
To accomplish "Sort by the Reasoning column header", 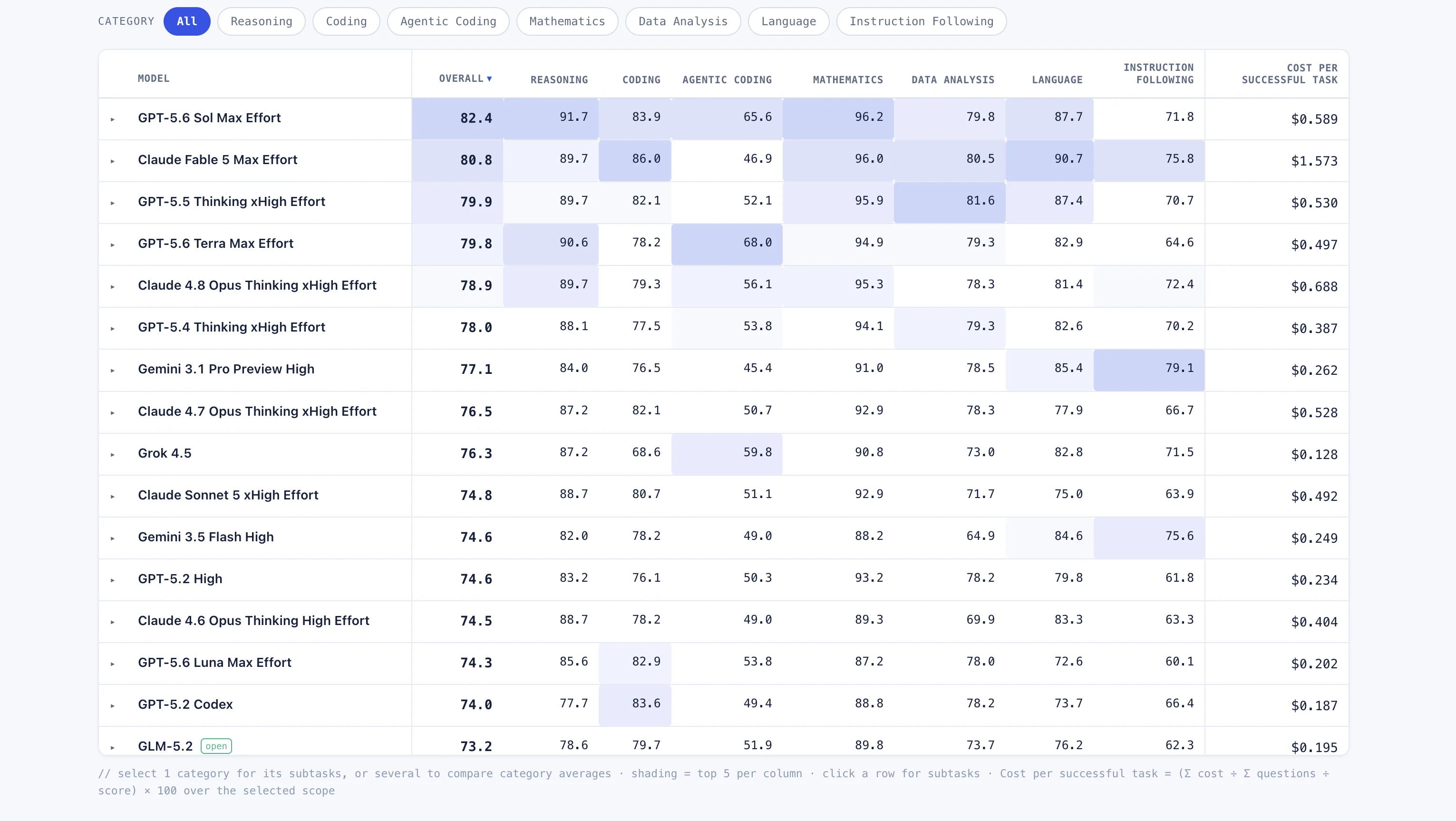I will point(559,80).
